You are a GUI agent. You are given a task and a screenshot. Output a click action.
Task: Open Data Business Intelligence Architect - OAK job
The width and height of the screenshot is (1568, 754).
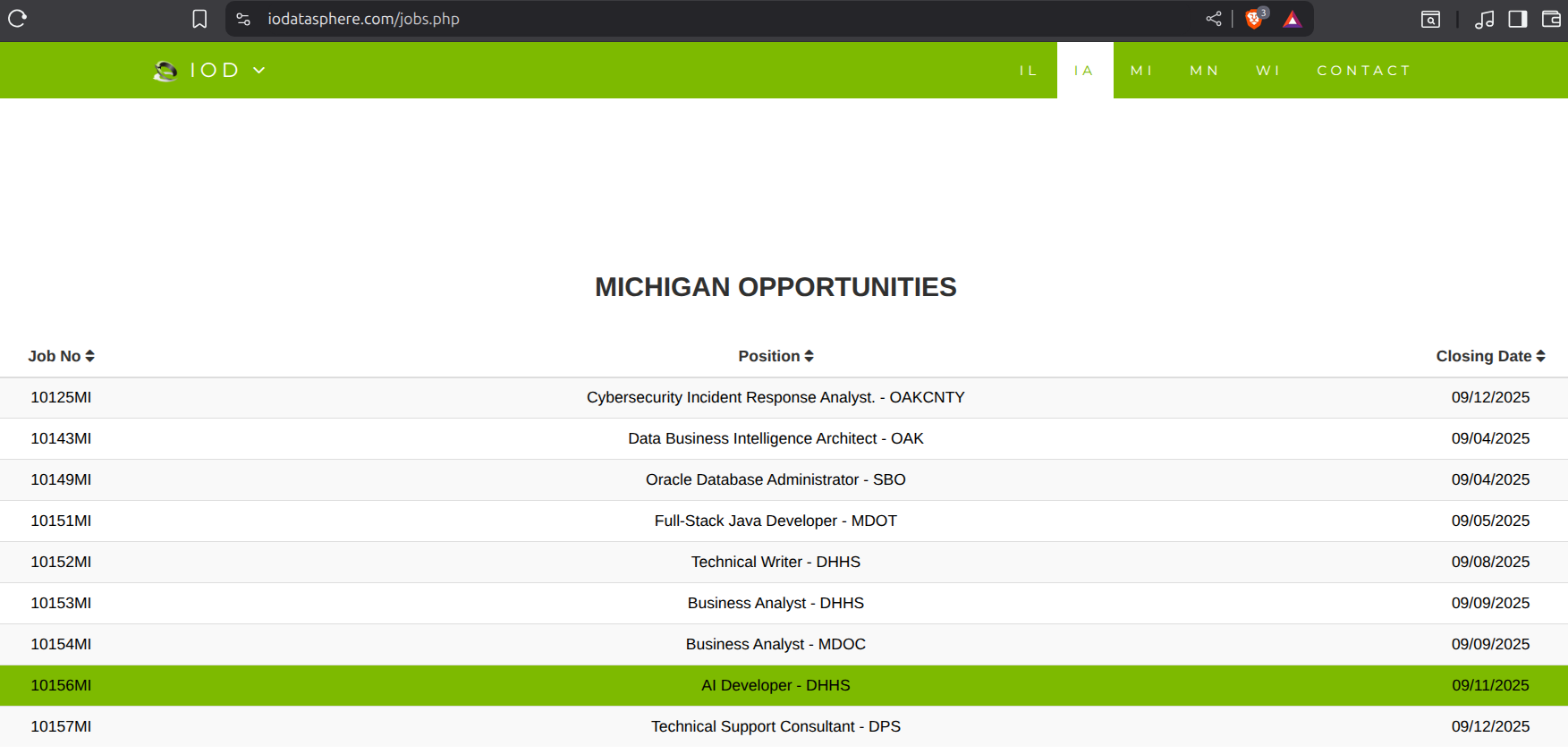[x=776, y=438]
